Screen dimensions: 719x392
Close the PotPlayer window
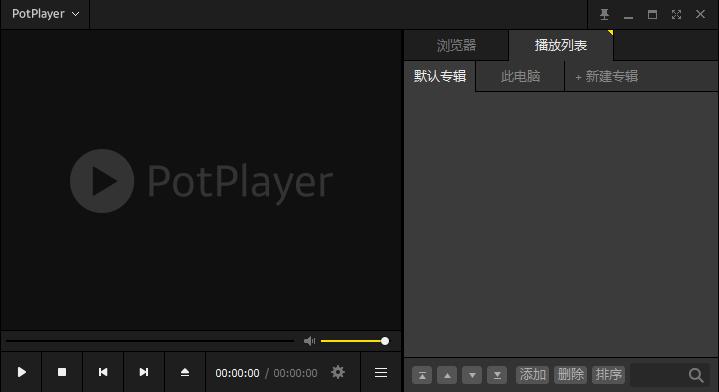(x=700, y=14)
